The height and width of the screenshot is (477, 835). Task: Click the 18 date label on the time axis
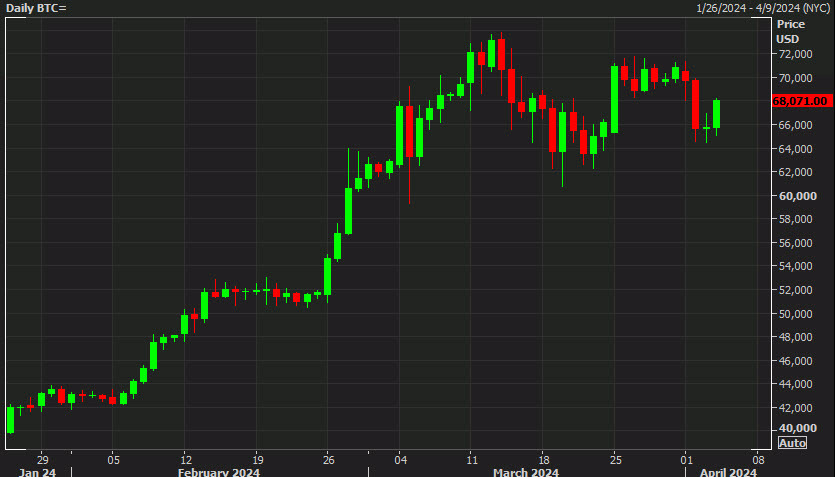[543, 460]
